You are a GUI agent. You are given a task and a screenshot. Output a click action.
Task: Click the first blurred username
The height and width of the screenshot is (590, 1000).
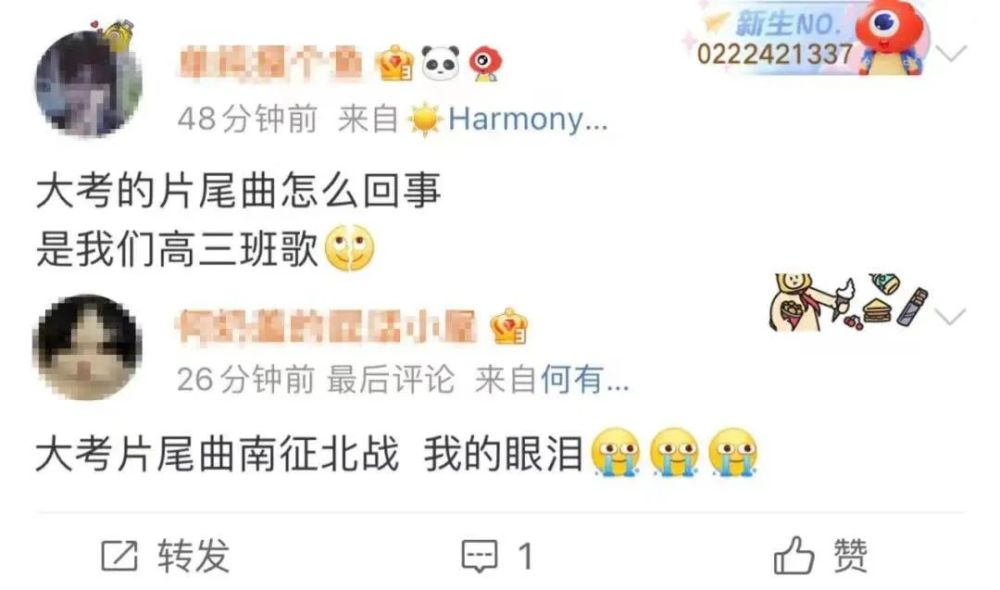pyautogui.click(x=272, y=64)
